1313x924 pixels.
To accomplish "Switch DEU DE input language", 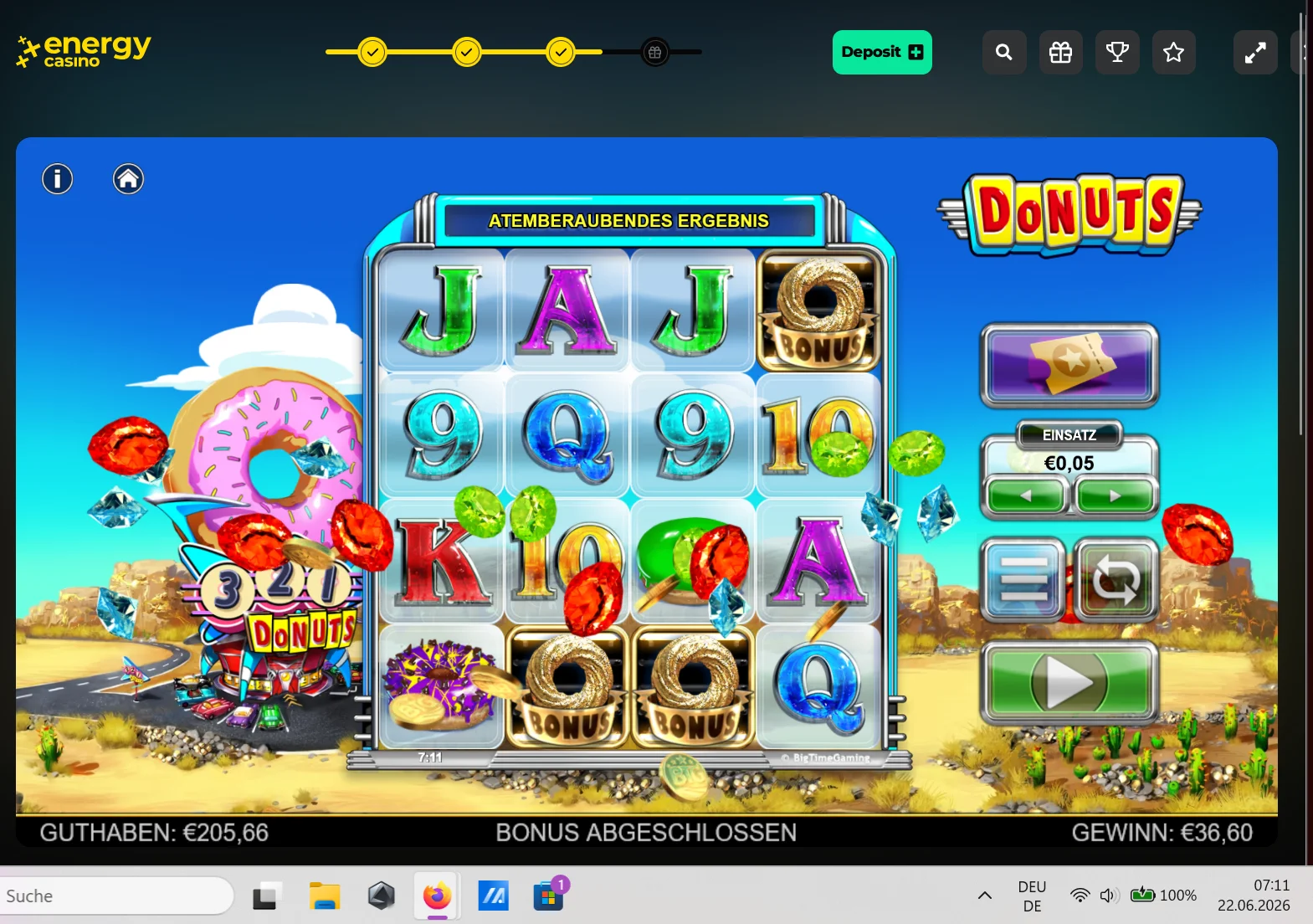I will (x=1032, y=896).
